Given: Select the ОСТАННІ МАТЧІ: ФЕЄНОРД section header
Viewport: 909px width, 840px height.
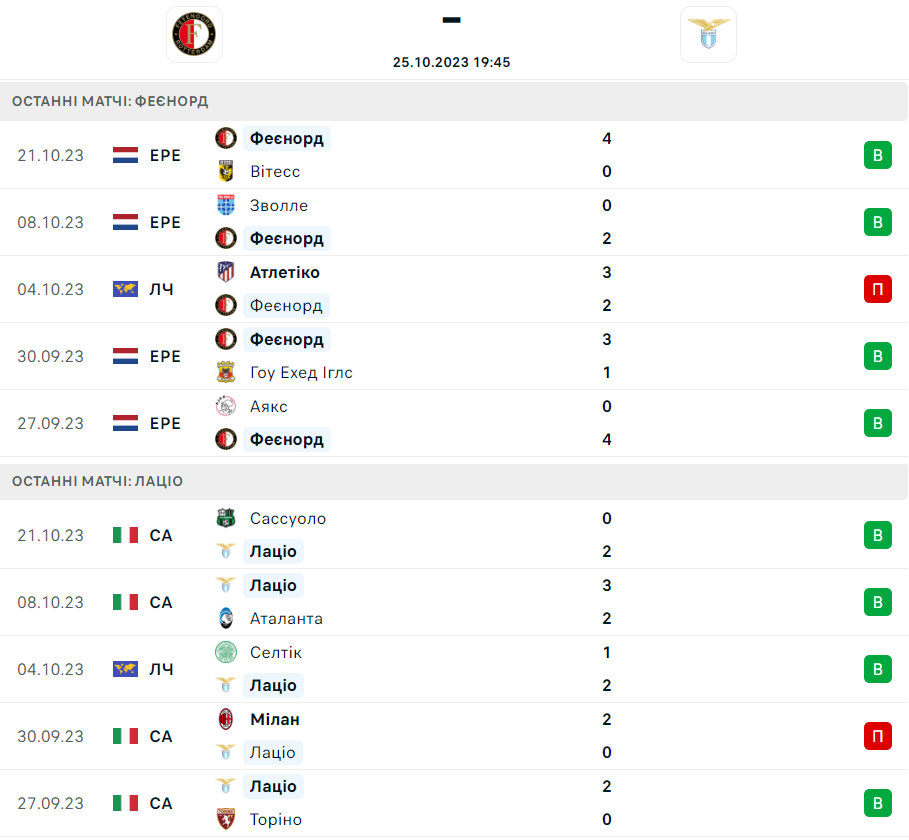Looking at the screenshot, I should coord(454,101).
